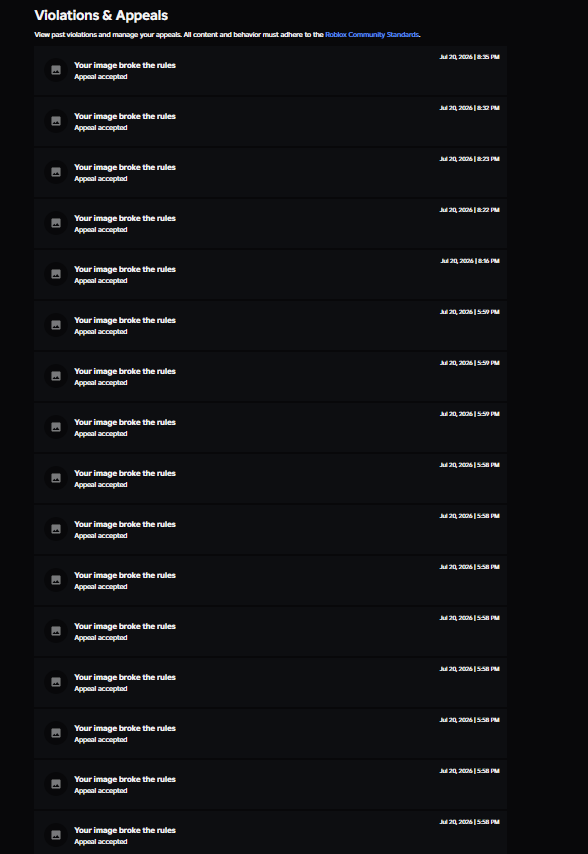Select 'Your image broke the rules' at 8:32 PM

[125, 116]
